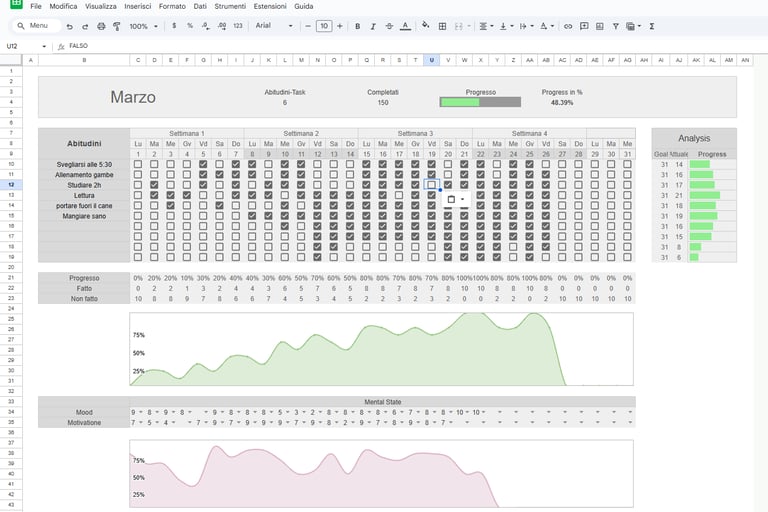Select row 12 header
This screenshot has width=768, height=512.
[11, 185]
